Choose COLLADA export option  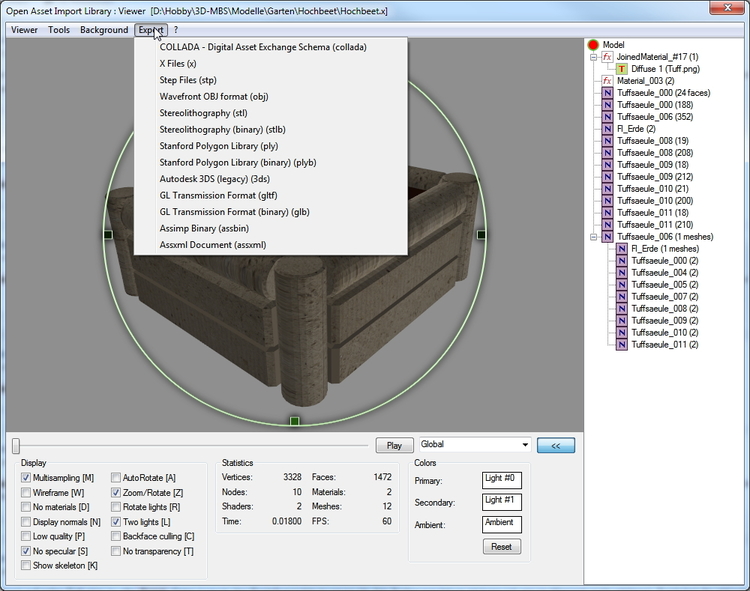pos(271,47)
